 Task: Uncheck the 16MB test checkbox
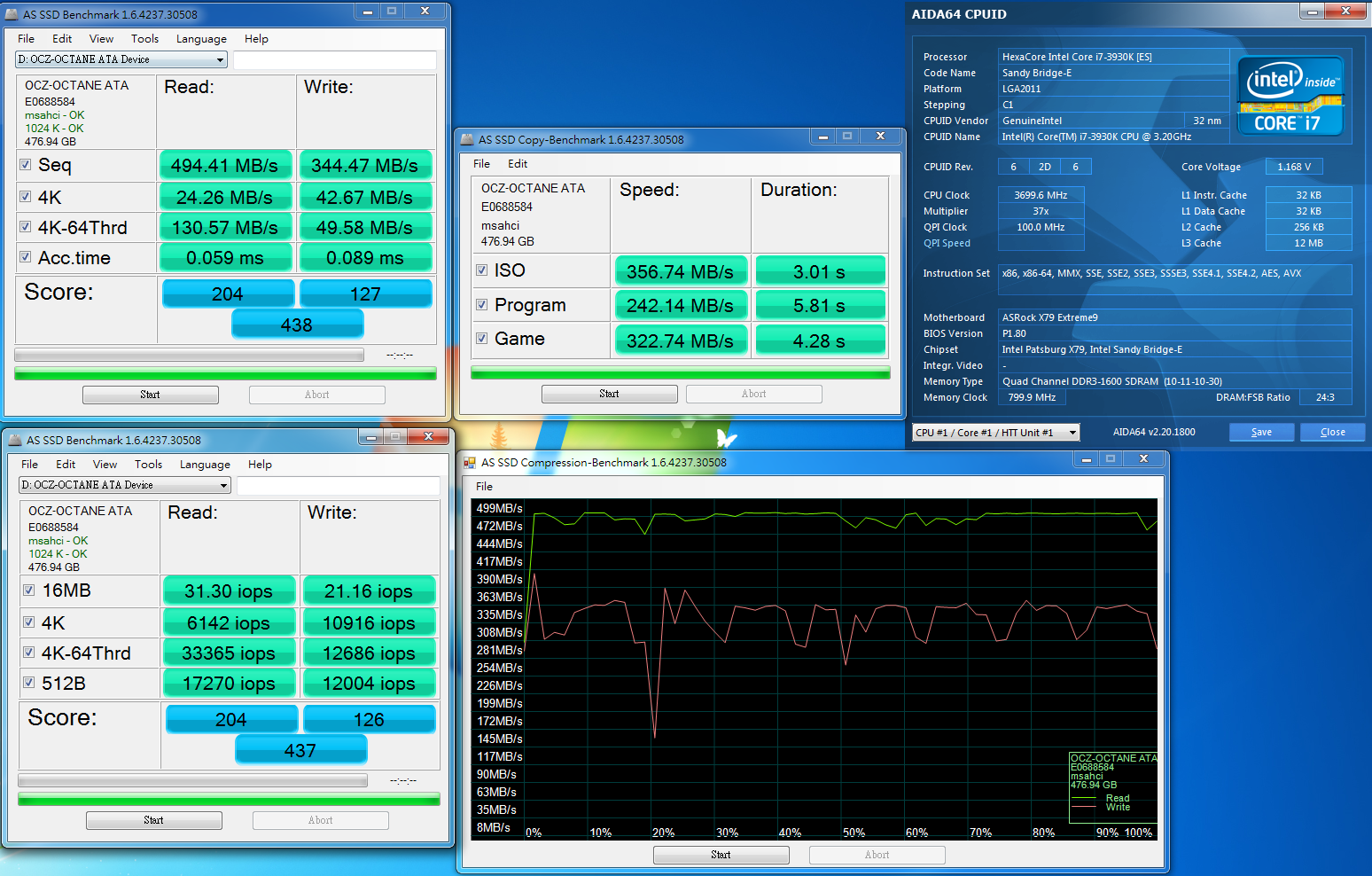pyautogui.click(x=29, y=590)
